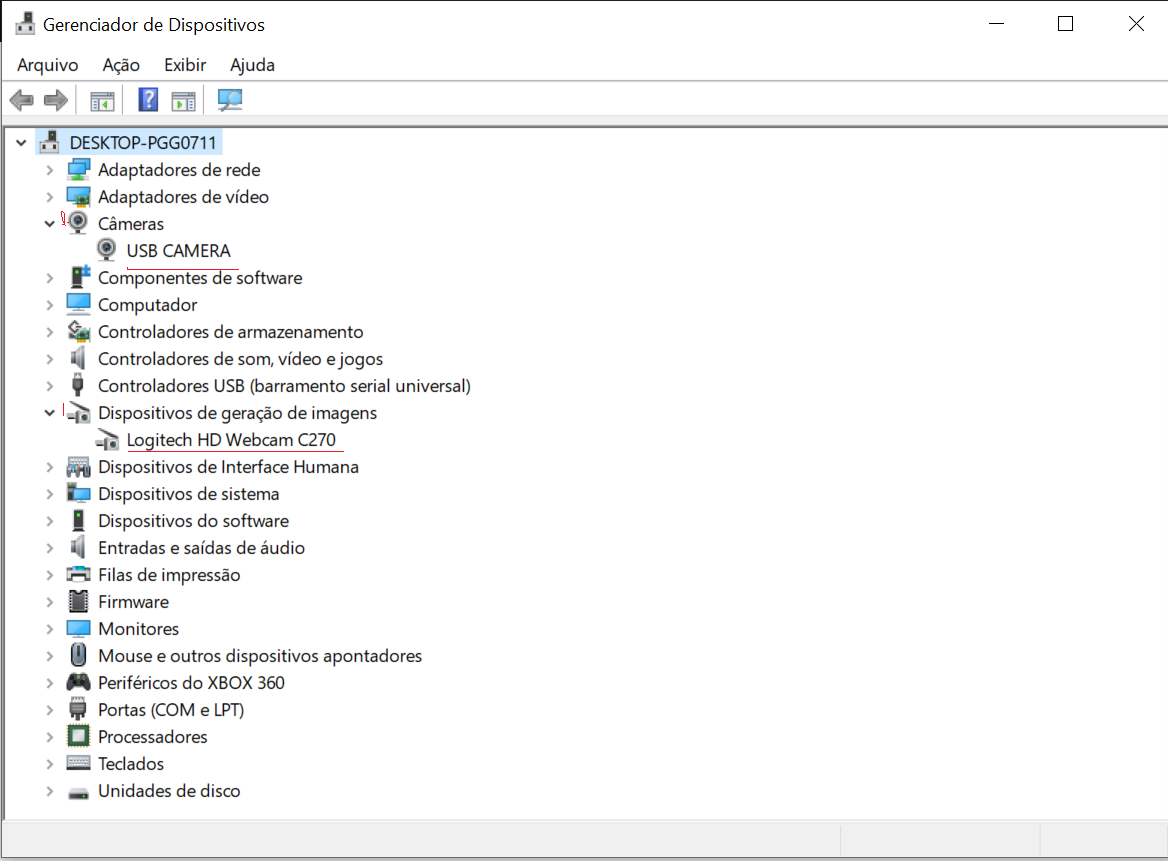Click the Teclados keyboard icon
The height and width of the screenshot is (864, 1168).
(78, 763)
